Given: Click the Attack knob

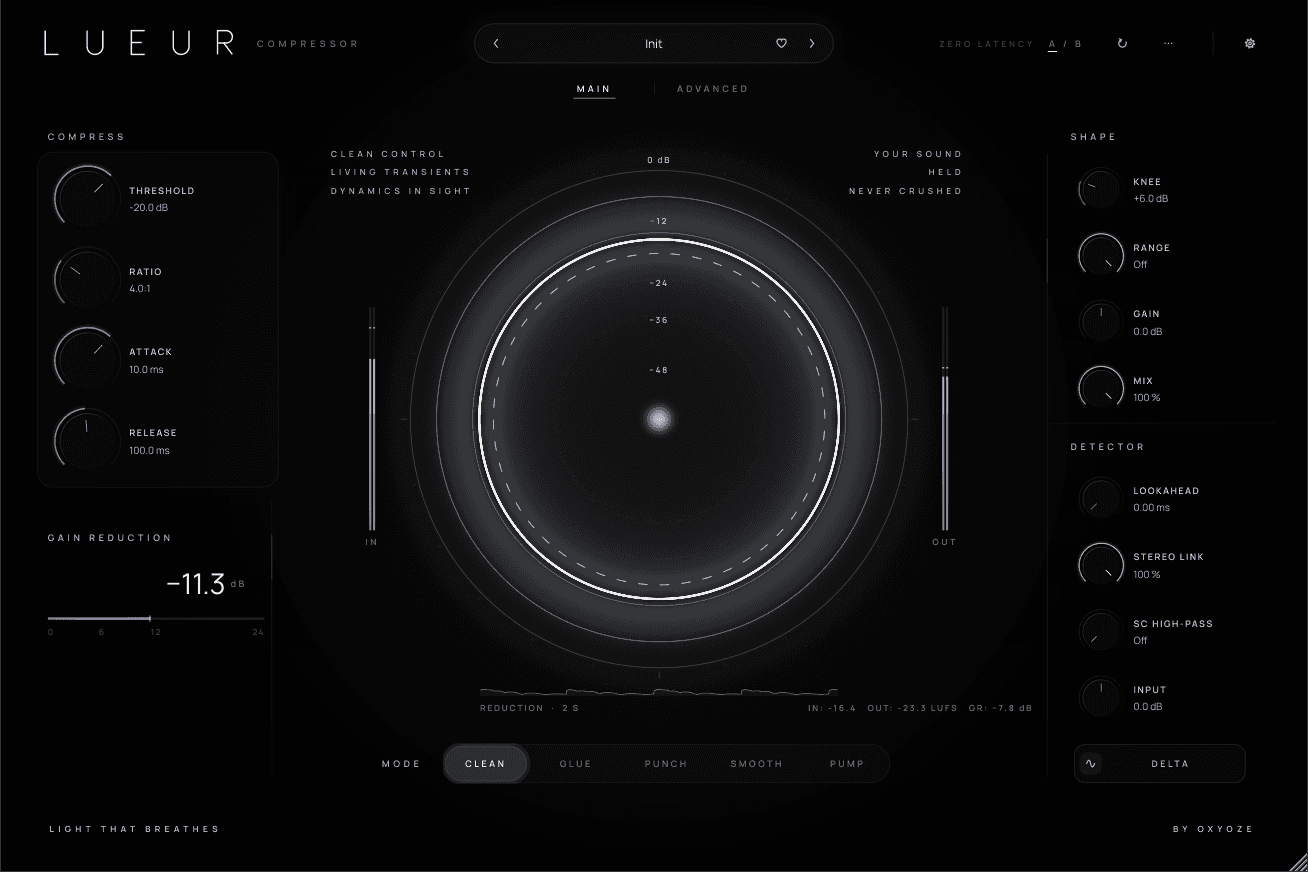Looking at the screenshot, I should click(86, 359).
